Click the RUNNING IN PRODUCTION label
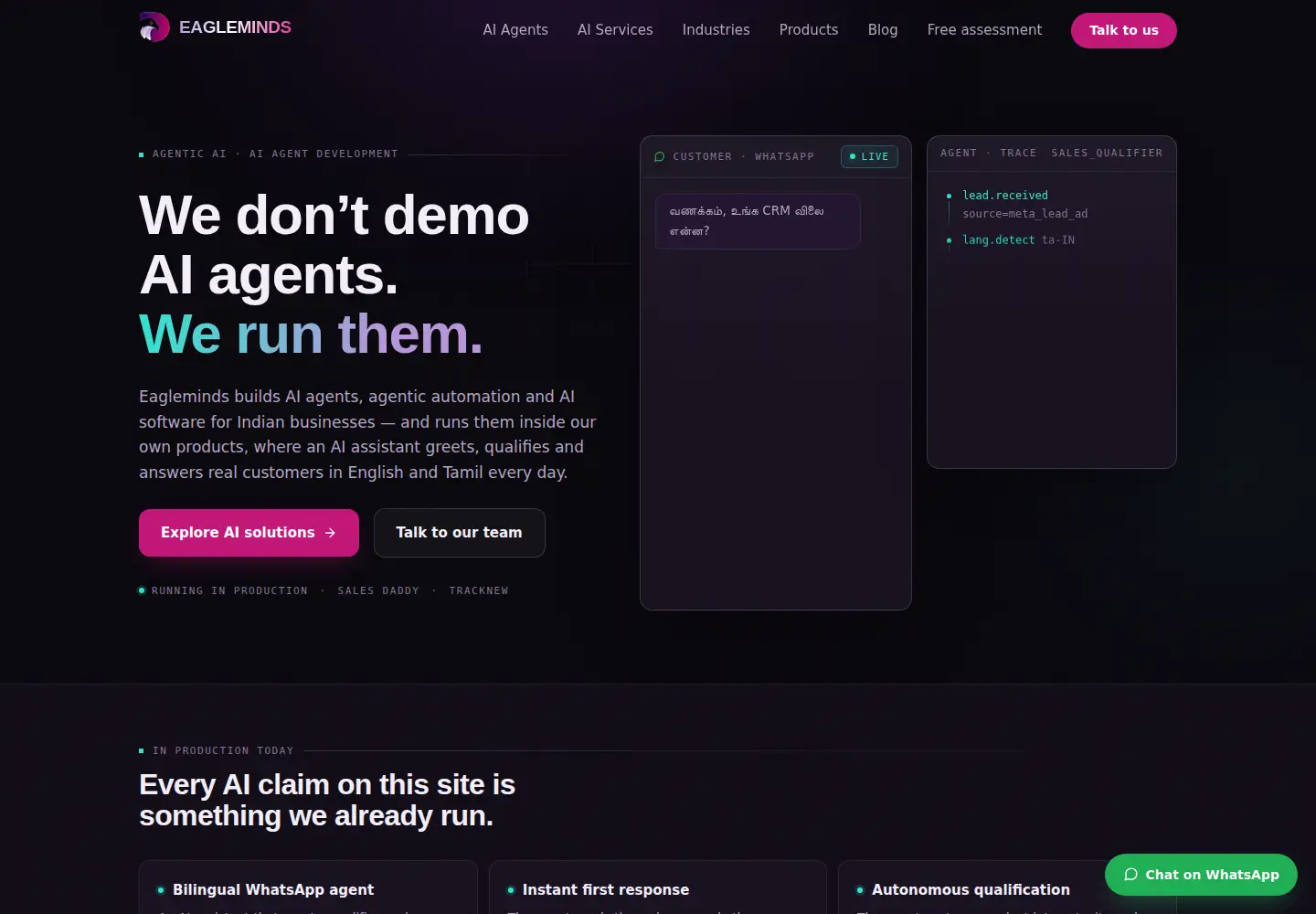This screenshot has width=1316, height=914. [229, 591]
